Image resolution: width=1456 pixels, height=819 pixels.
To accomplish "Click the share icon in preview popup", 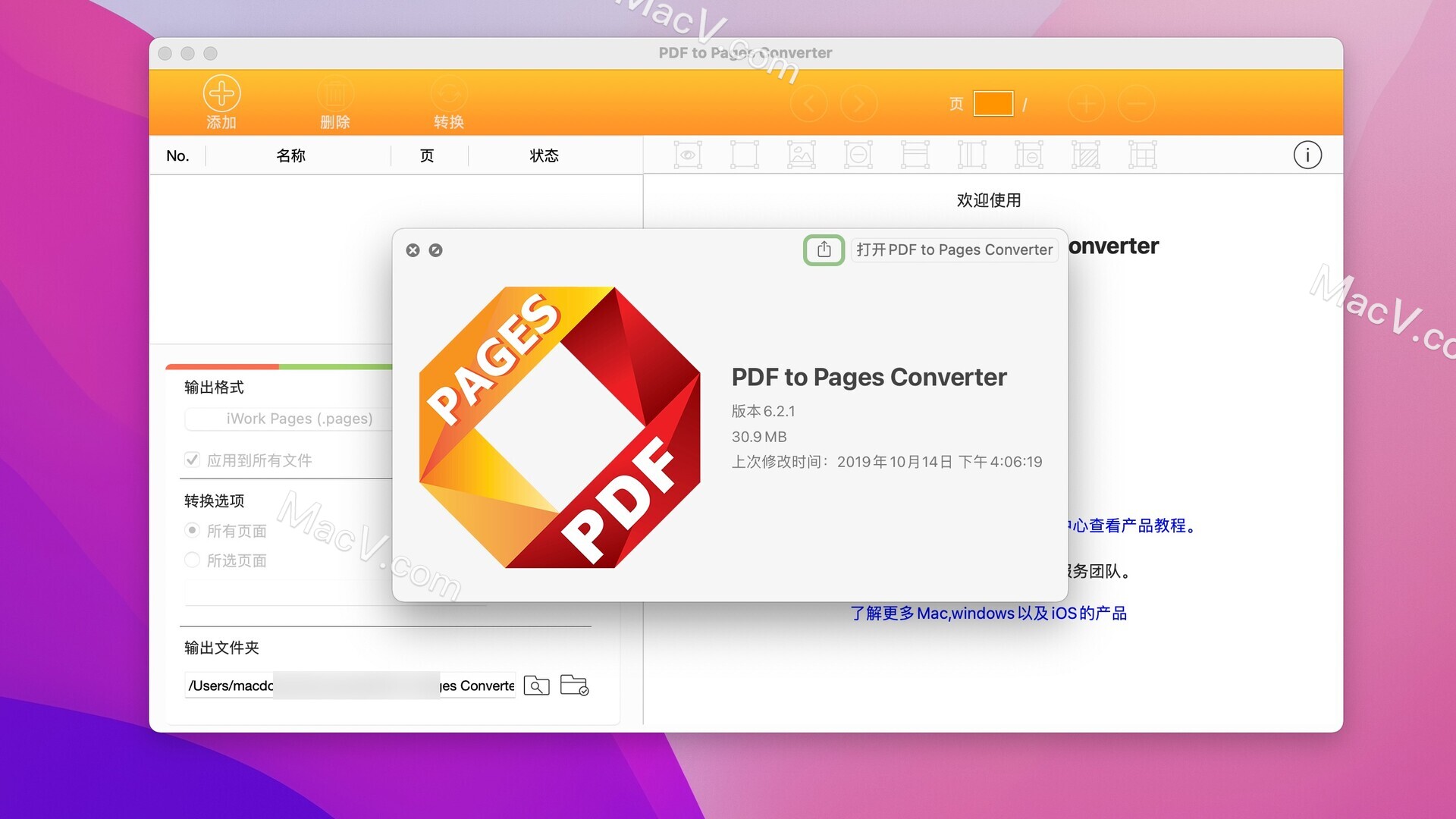I will click(x=824, y=249).
